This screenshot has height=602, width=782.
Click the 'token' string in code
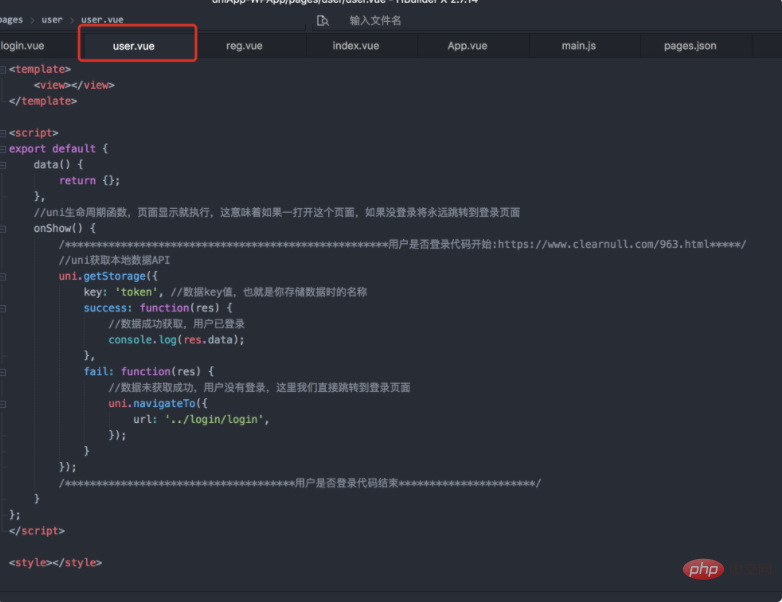point(136,292)
